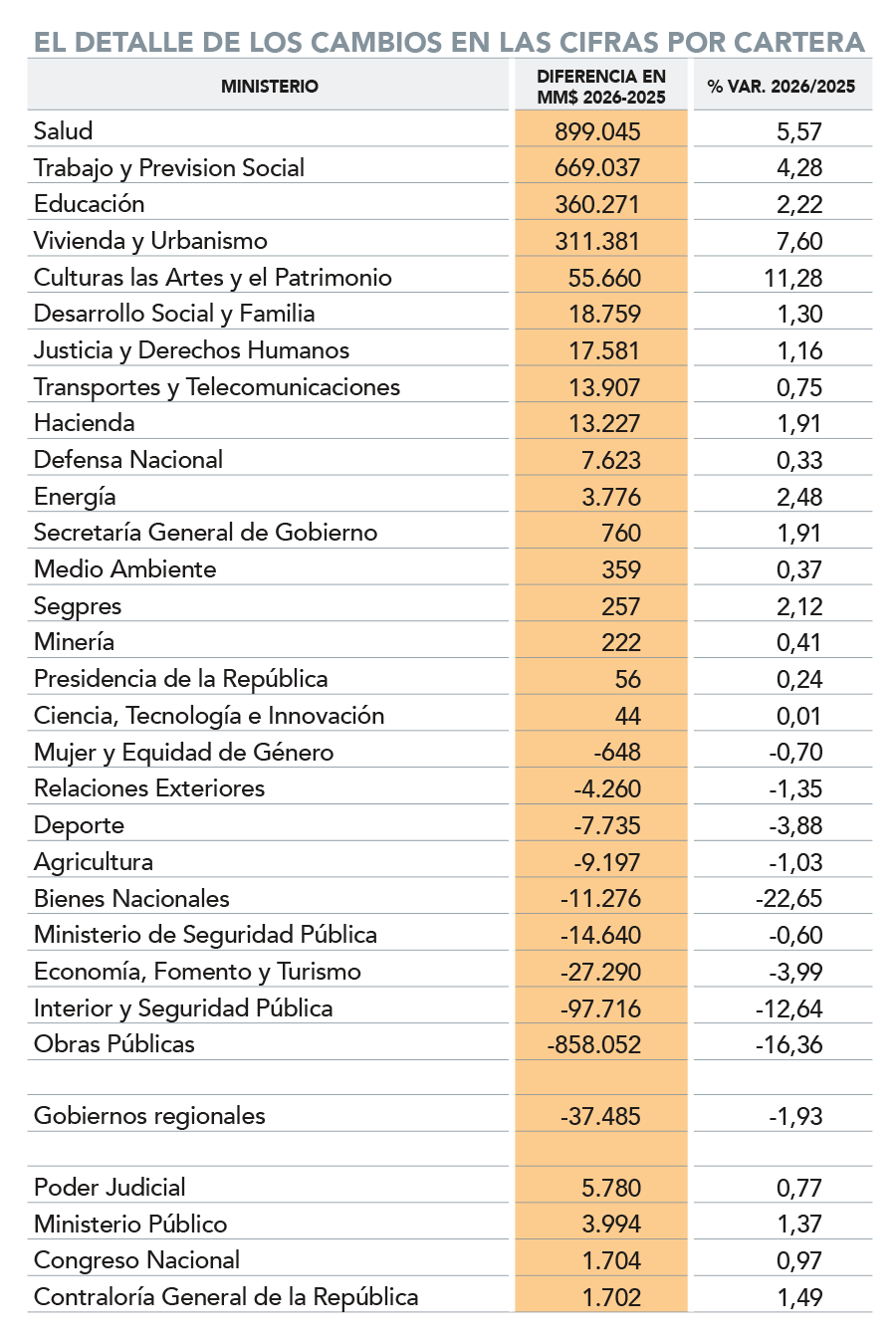Click the Contraloría General de la República label
Viewport: 896px width, 1341px height.
(x=226, y=1297)
